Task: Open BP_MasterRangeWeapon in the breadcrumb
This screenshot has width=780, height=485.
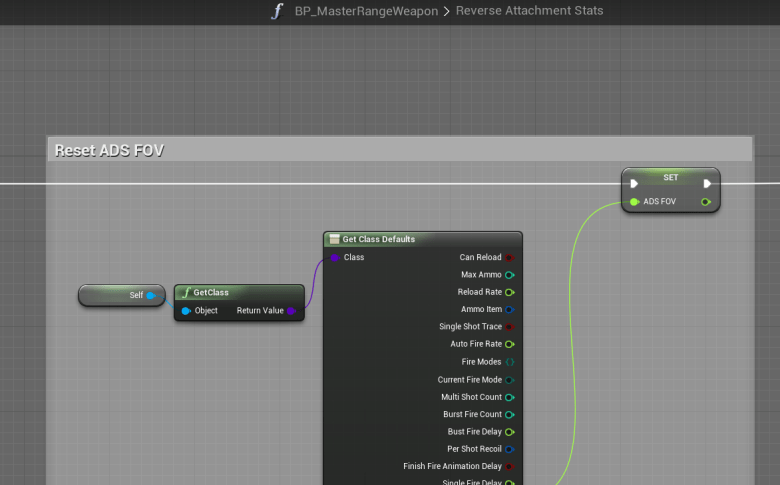Action: pyautogui.click(x=366, y=12)
